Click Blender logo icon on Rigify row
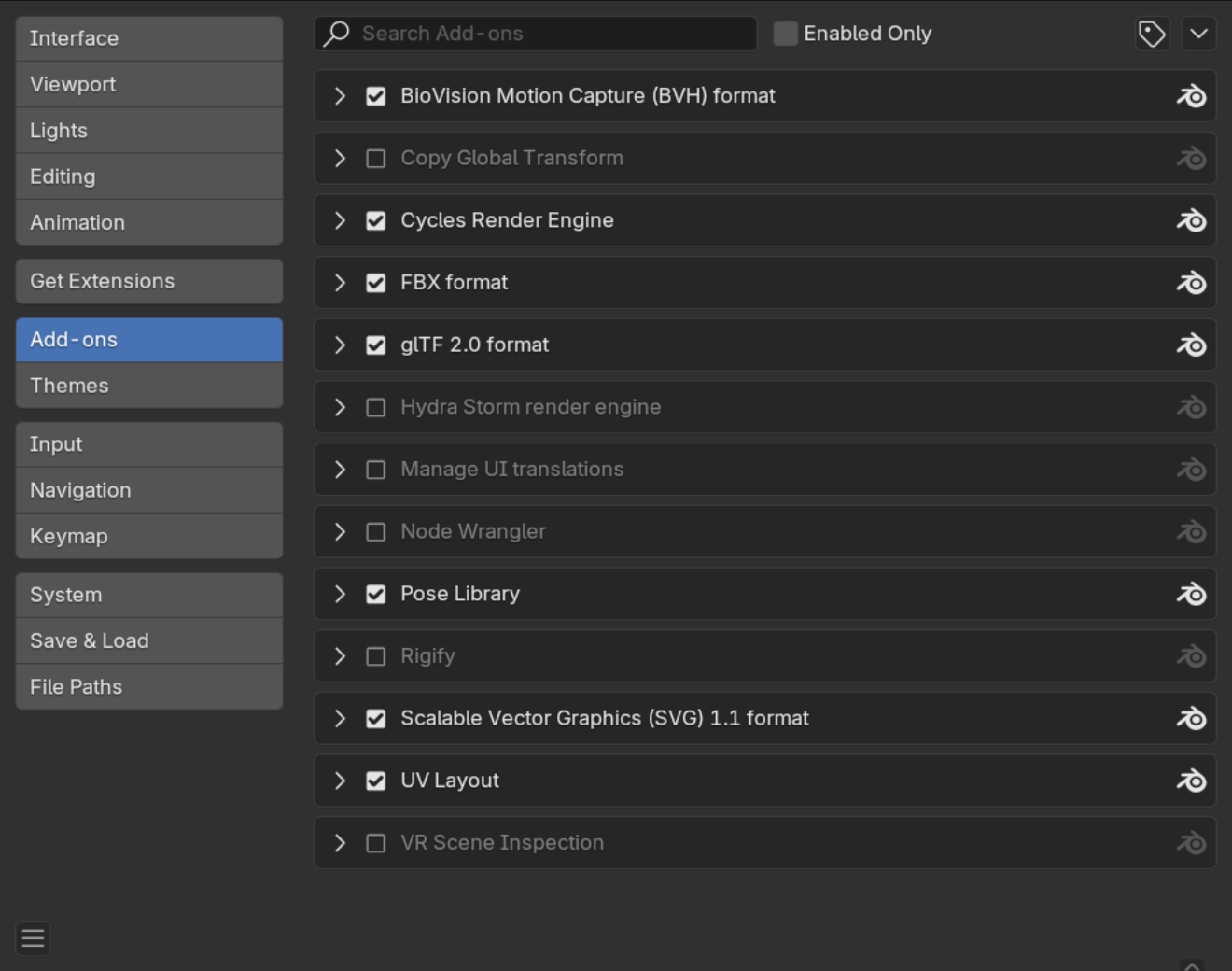The width and height of the screenshot is (1232, 971). [1191, 656]
